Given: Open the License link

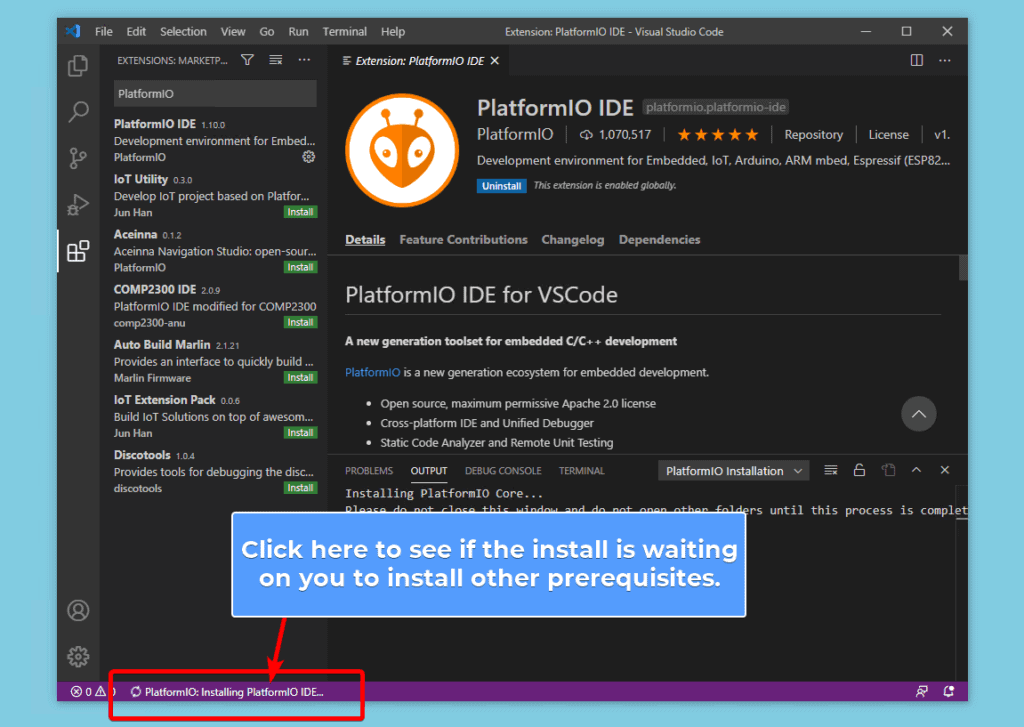Looking at the screenshot, I should coord(888,135).
